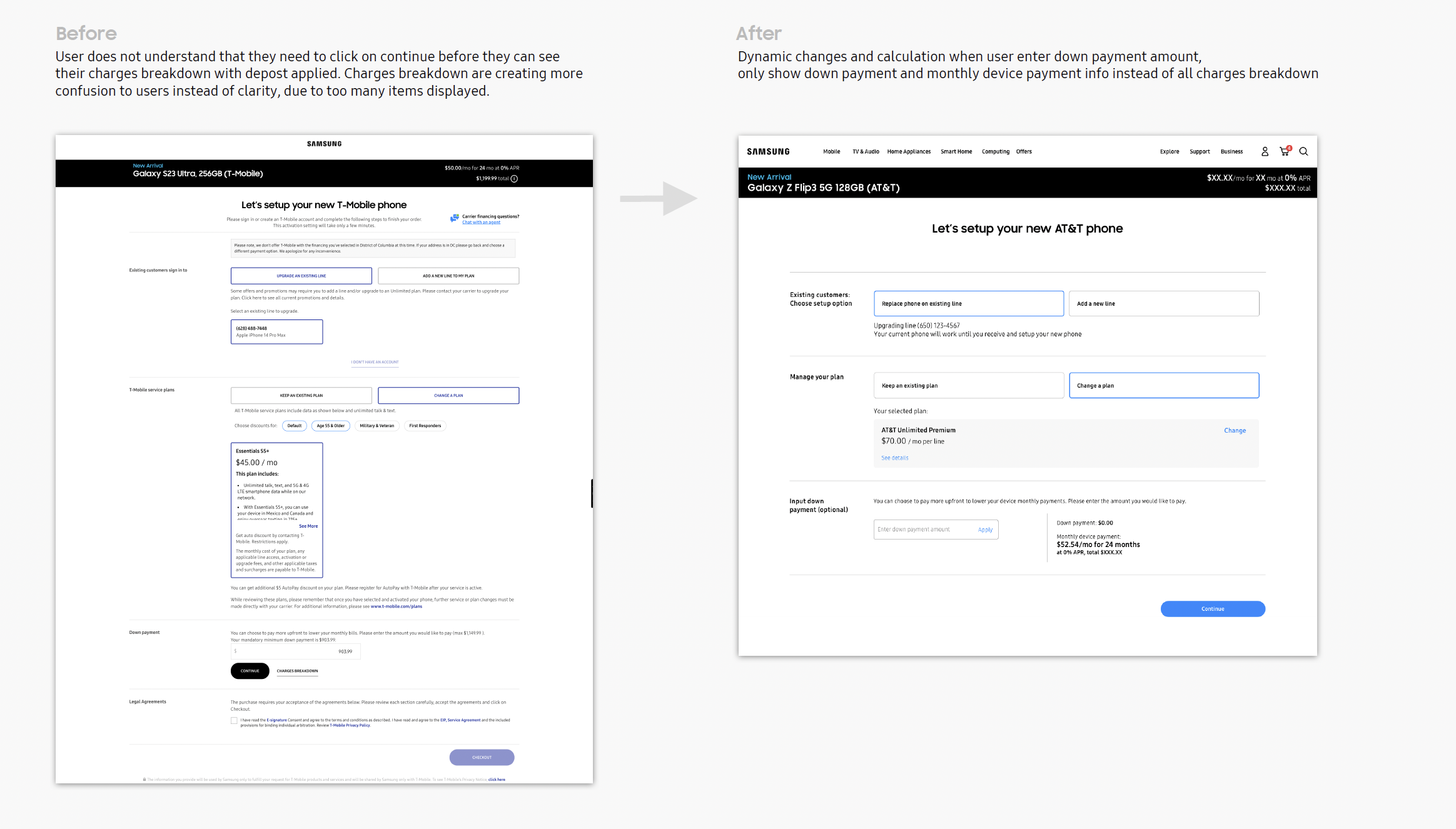Open the shopping cart icon
The height and width of the screenshot is (829, 1456).
(x=1284, y=151)
